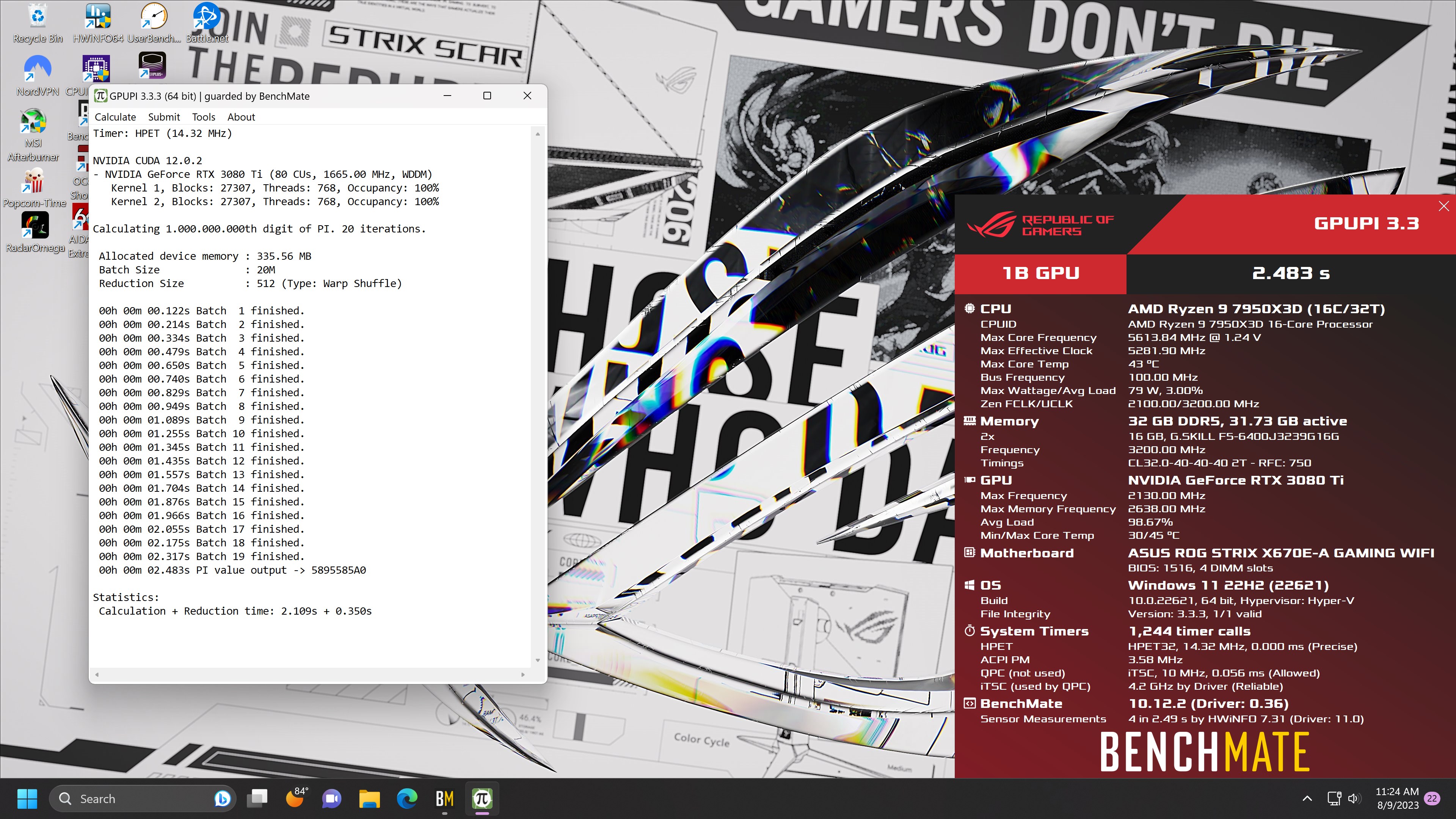Click the PI value output 5895585A0 line
The height and width of the screenshot is (819, 1456).
coord(232,570)
